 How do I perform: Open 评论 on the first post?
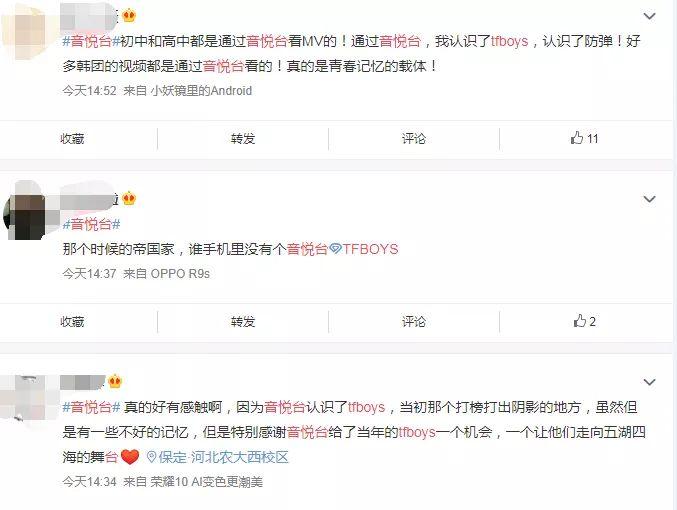(x=414, y=139)
